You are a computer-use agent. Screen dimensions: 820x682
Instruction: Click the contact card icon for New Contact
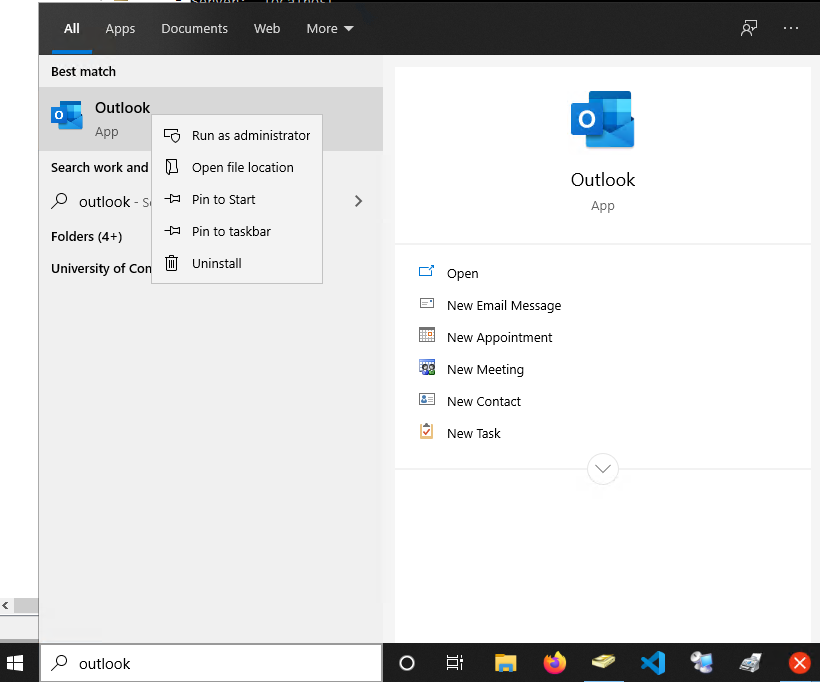pyautogui.click(x=427, y=399)
